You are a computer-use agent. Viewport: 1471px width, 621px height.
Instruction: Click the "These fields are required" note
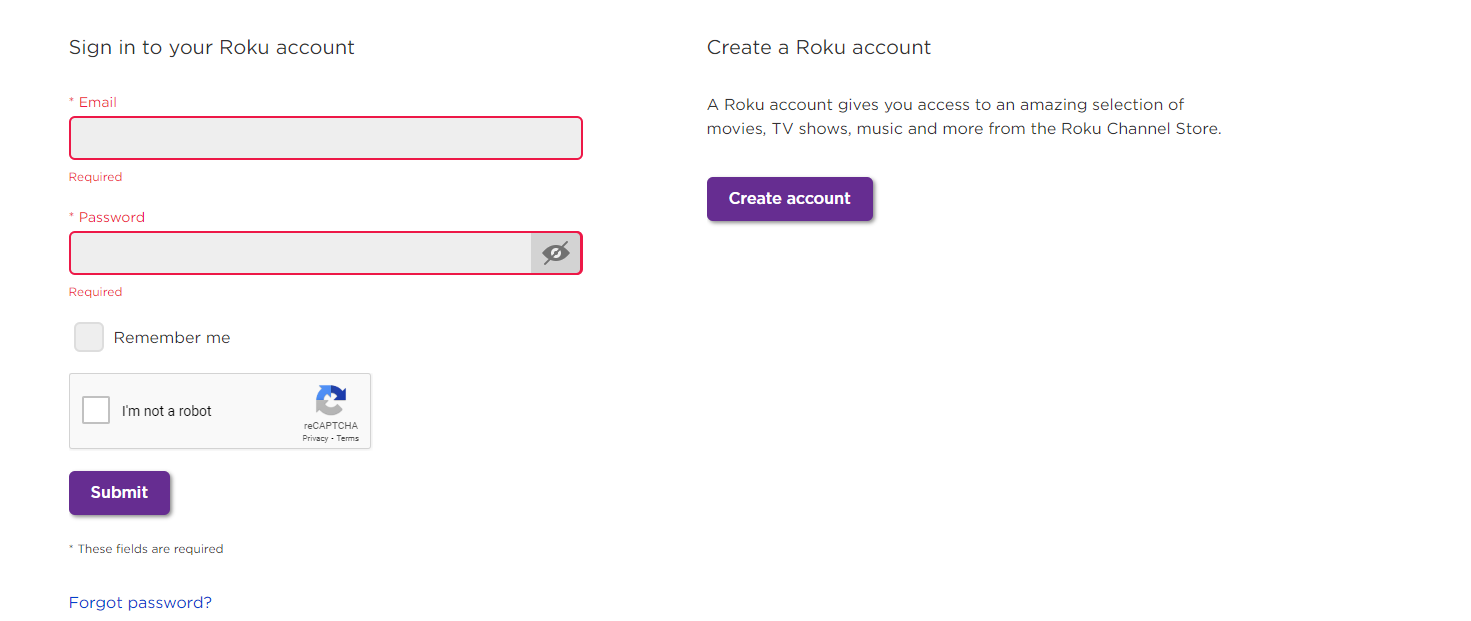coord(146,549)
